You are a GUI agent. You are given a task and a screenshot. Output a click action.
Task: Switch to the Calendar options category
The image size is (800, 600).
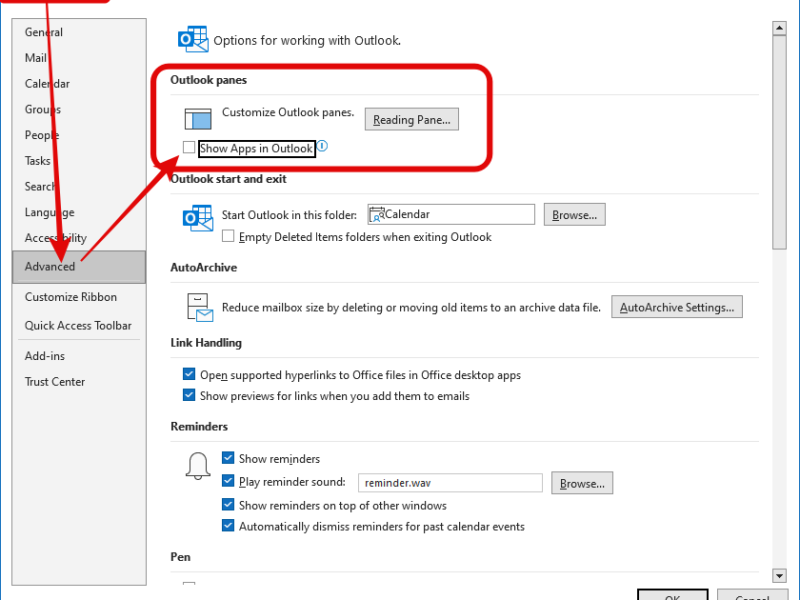79,84
